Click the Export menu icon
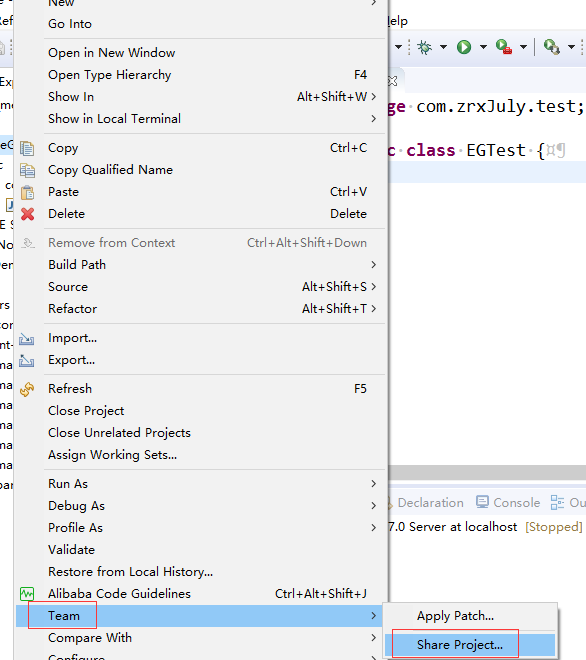The image size is (586, 660). coord(27,360)
